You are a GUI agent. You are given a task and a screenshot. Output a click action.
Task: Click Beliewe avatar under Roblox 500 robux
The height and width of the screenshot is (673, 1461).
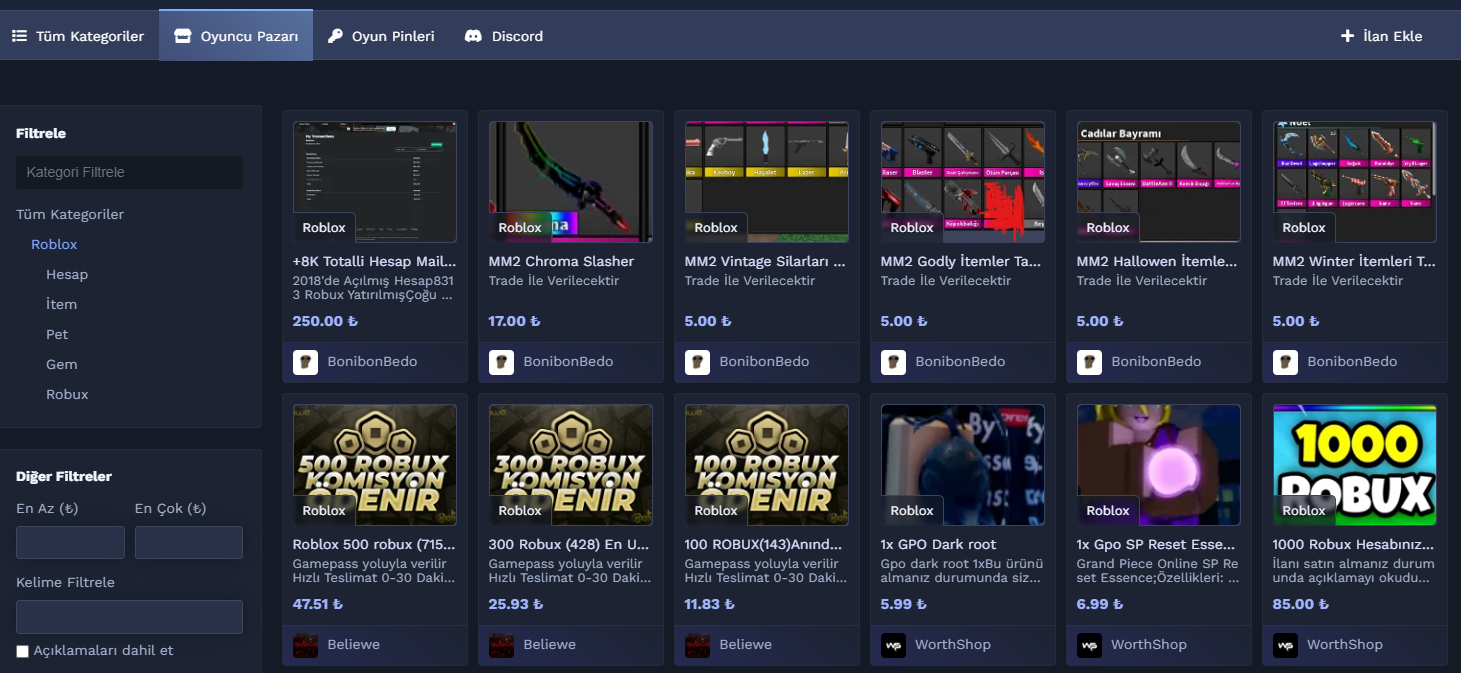pyautogui.click(x=305, y=645)
